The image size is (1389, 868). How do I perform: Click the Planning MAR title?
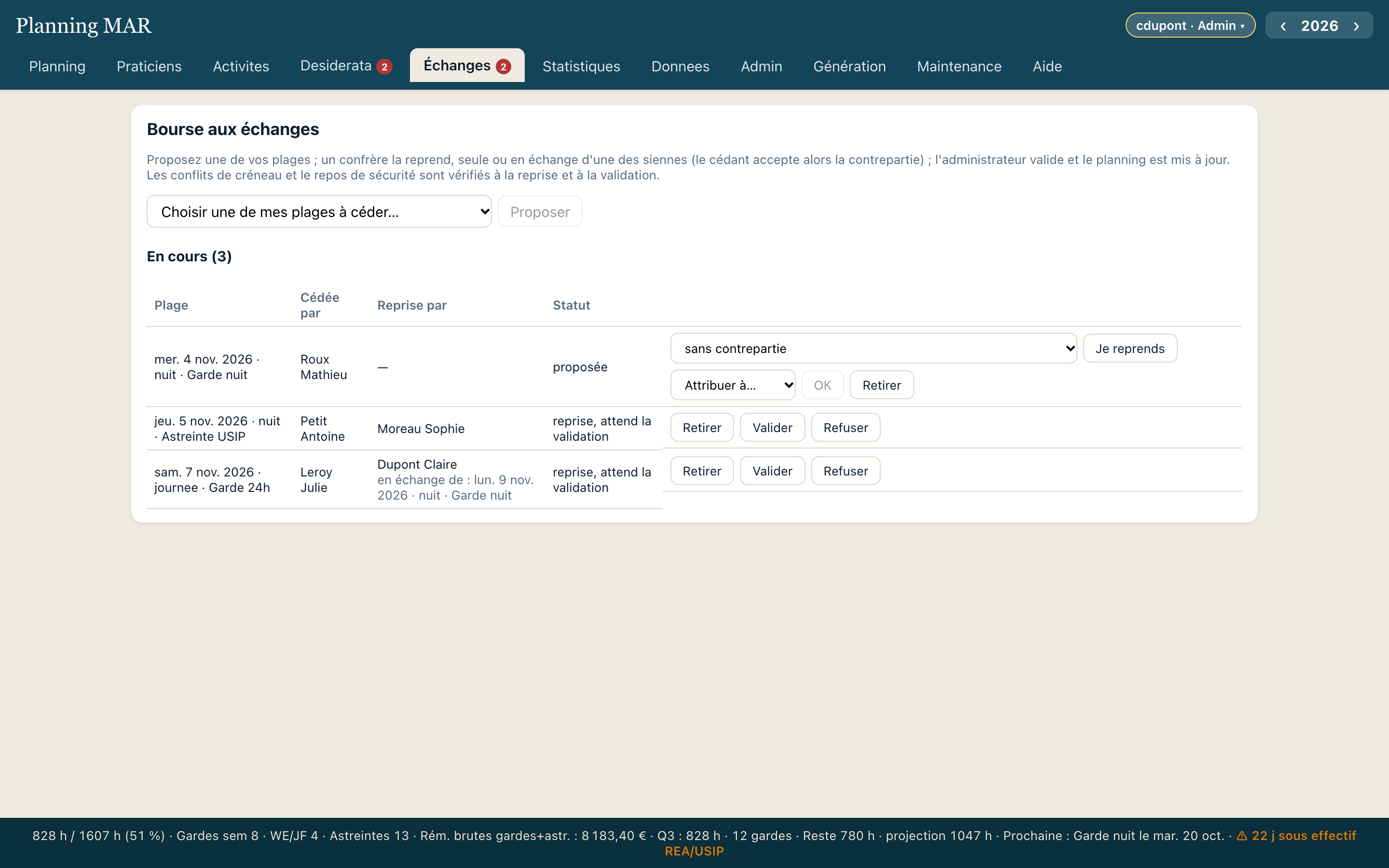tap(83, 25)
